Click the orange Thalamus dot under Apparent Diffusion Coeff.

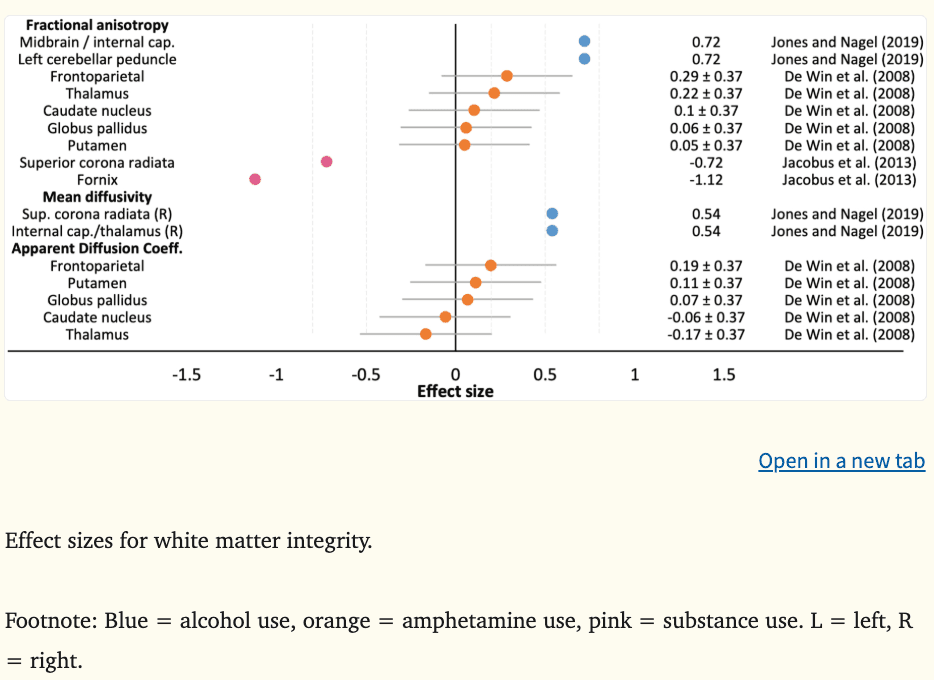[426, 334]
